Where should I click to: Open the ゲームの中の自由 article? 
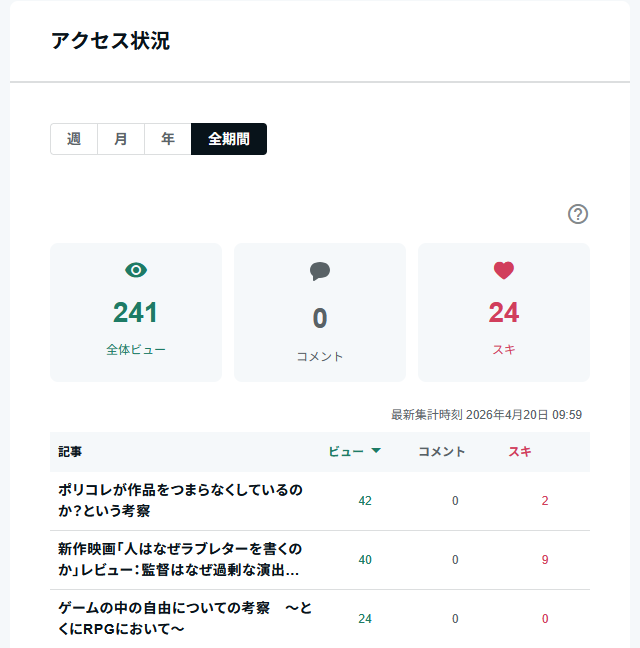click(x=185, y=619)
